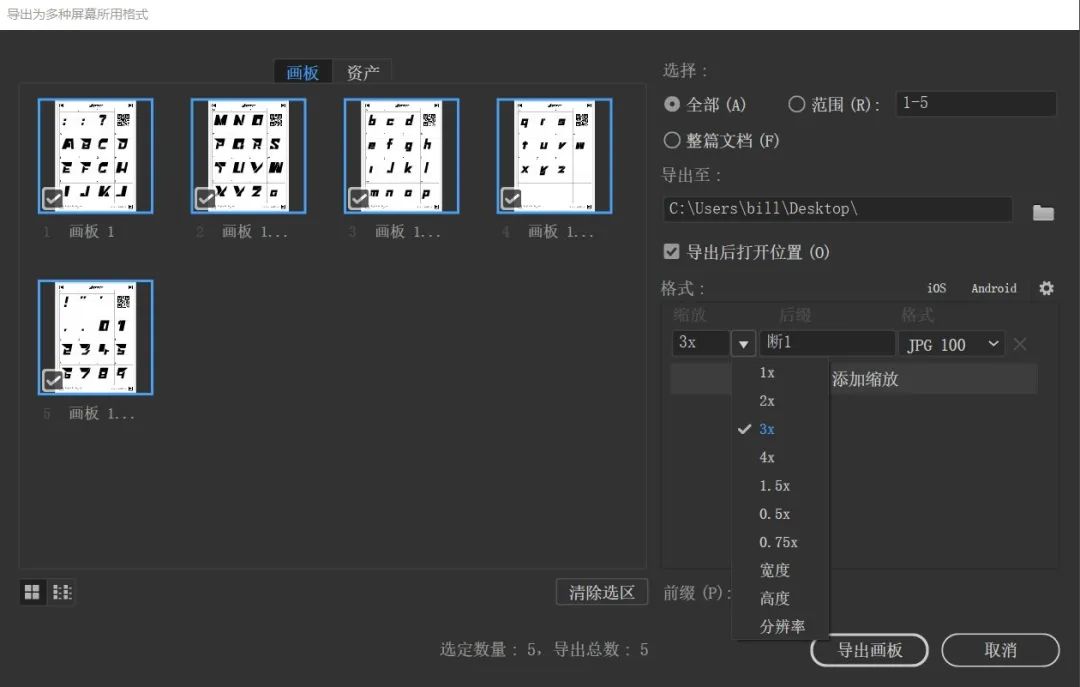The image size is (1080, 687).
Task: Open format settings via the gear icon
Action: tap(1046, 288)
